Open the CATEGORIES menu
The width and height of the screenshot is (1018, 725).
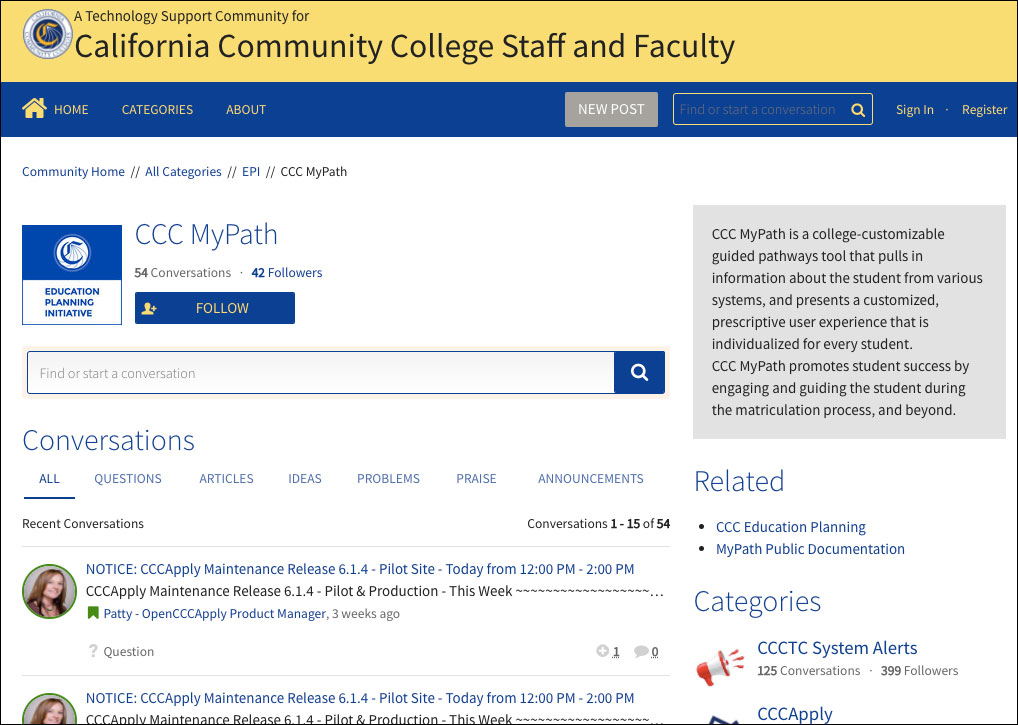point(157,110)
